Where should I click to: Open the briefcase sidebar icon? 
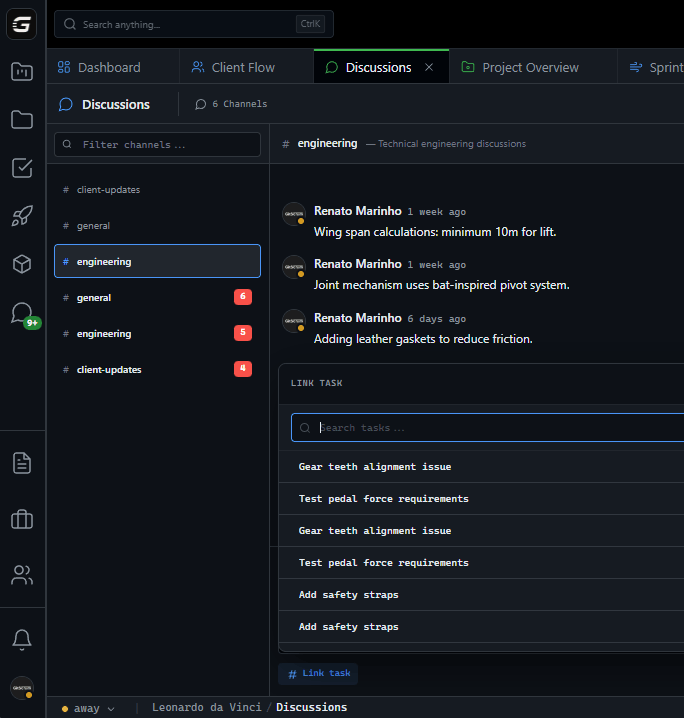(x=22, y=519)
